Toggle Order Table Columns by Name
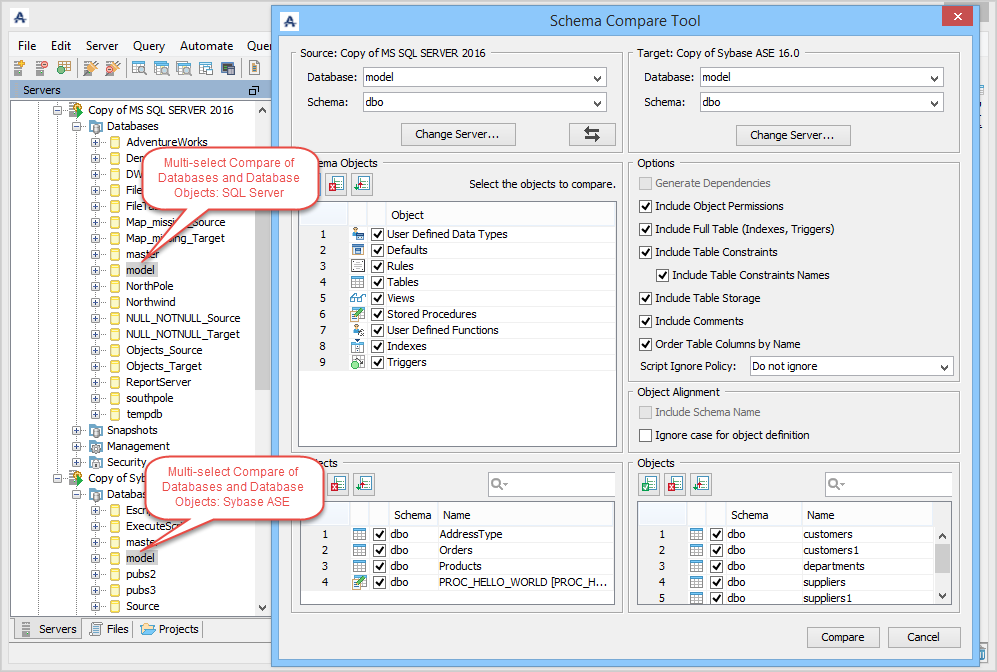Viewport: 997px width, 672px height. pos(645,344)
